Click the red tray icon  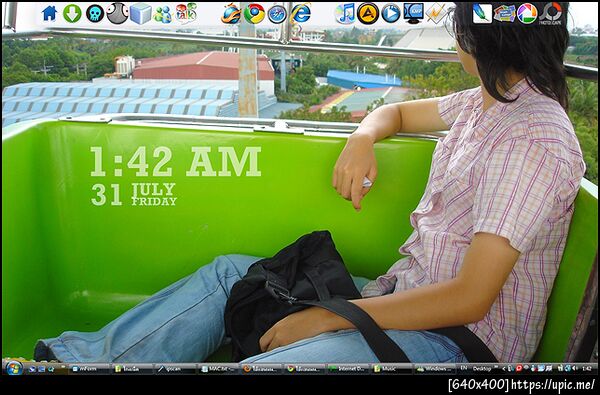(x=519, y=369)
